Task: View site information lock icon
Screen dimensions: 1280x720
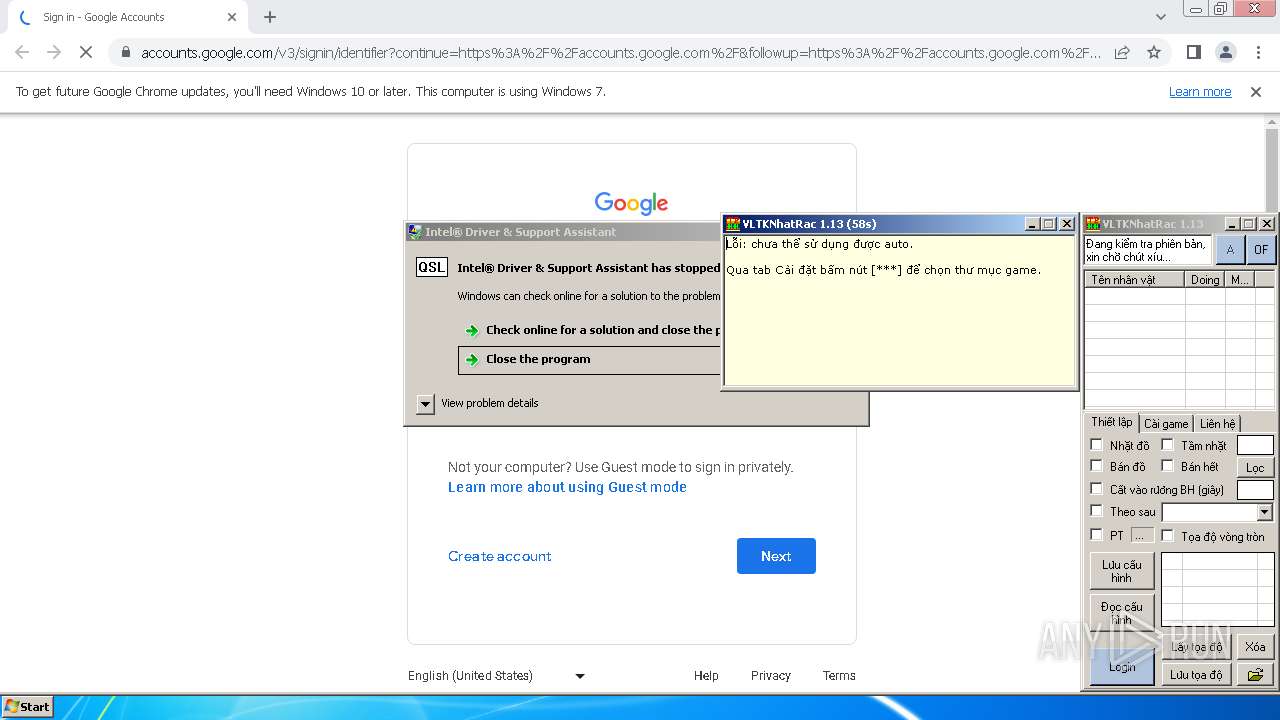Action: (125, 52)
